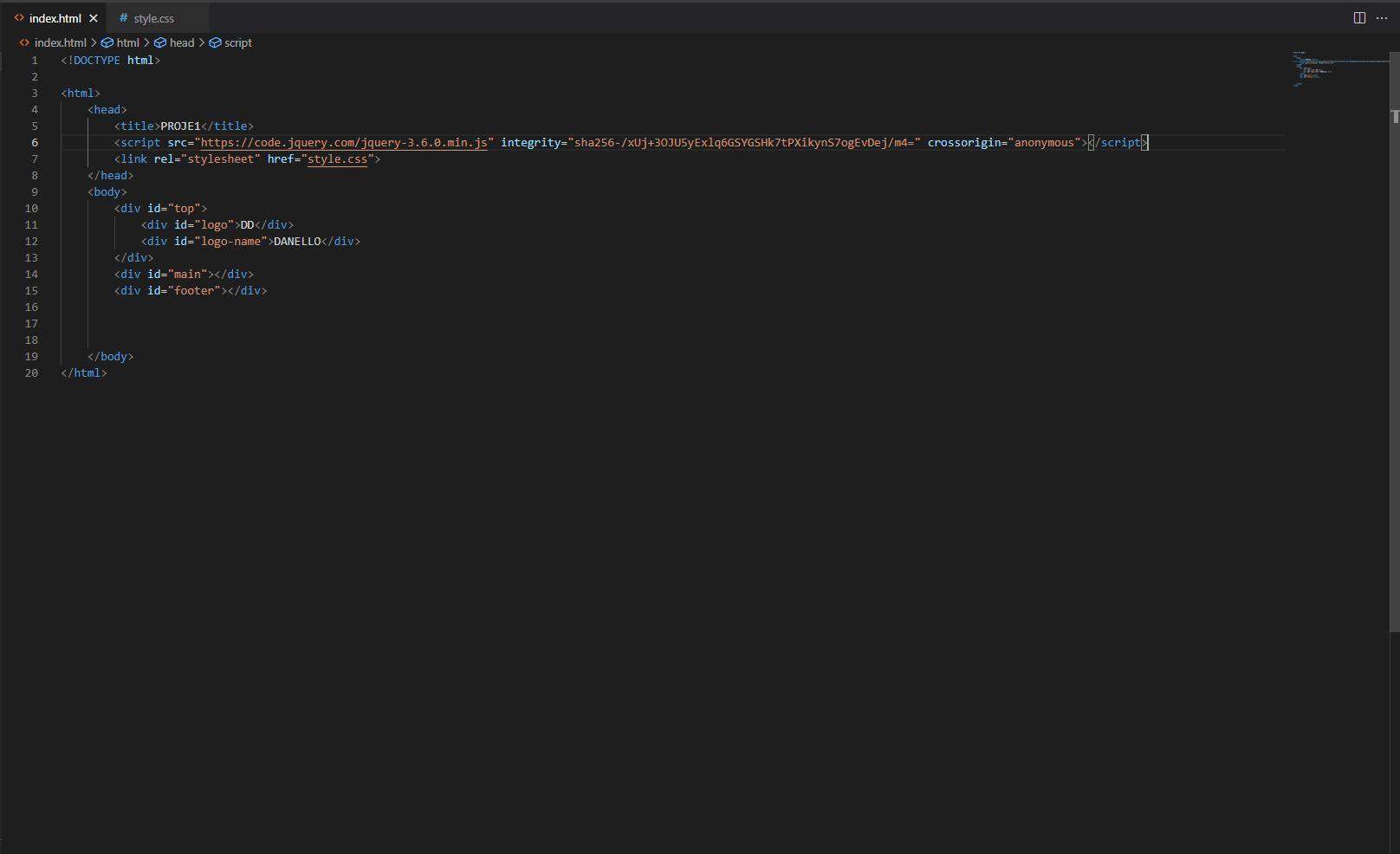Click the CSS hash icon on style.css tab
The image size is (1400, 854).
(122, 17)
